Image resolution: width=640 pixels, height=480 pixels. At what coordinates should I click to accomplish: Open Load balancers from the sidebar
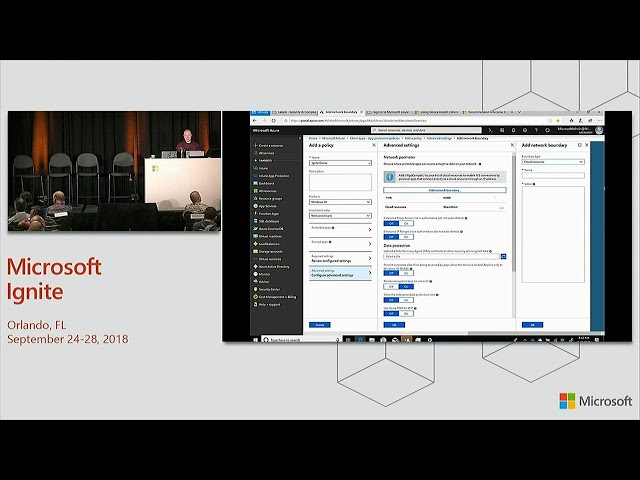[x=267, y=244]
